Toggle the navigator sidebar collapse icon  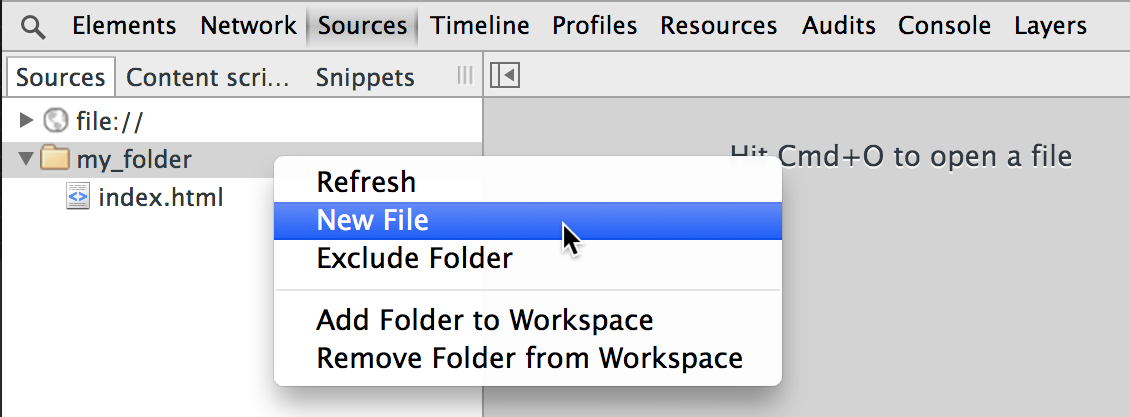coord(504,76)
